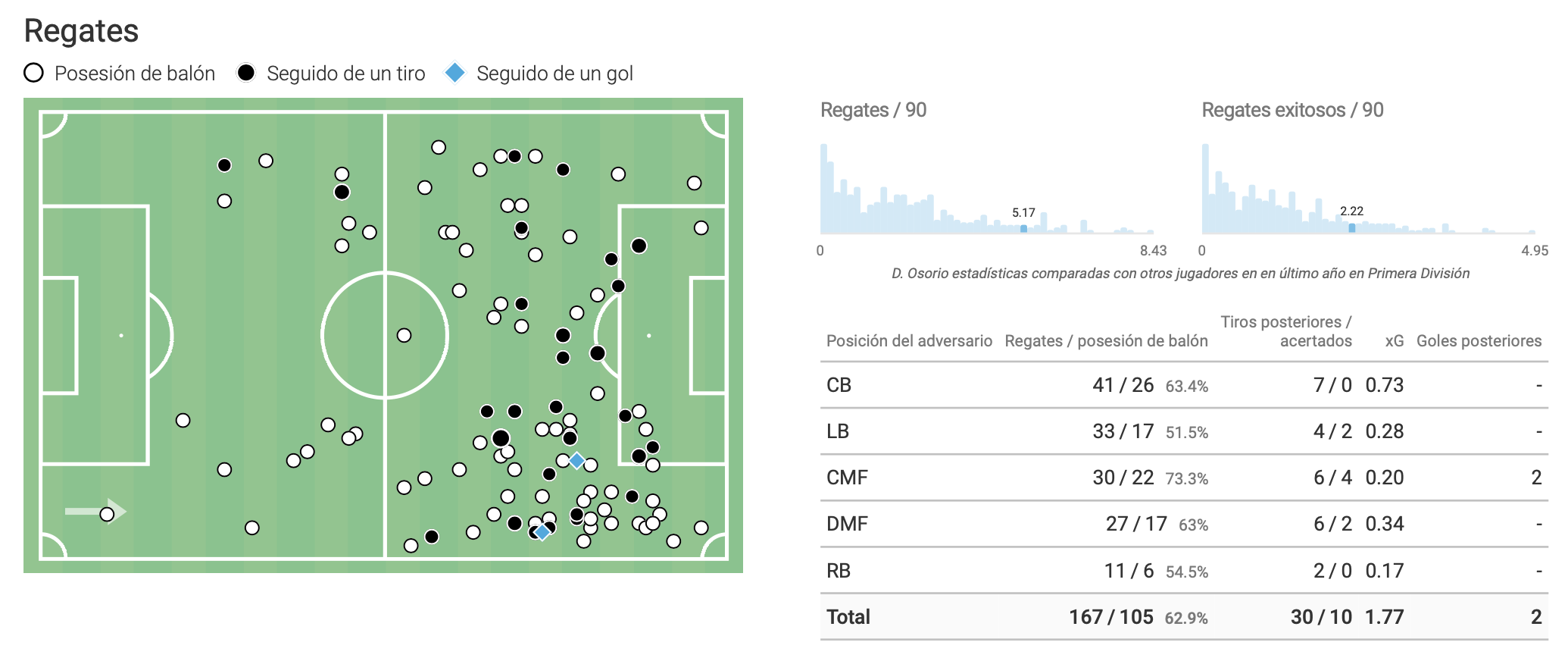Select the dribble marker inside the center circle
The width and height of the screenshot is (1568, 661).
pyautogui.click(x=404, y=335)
